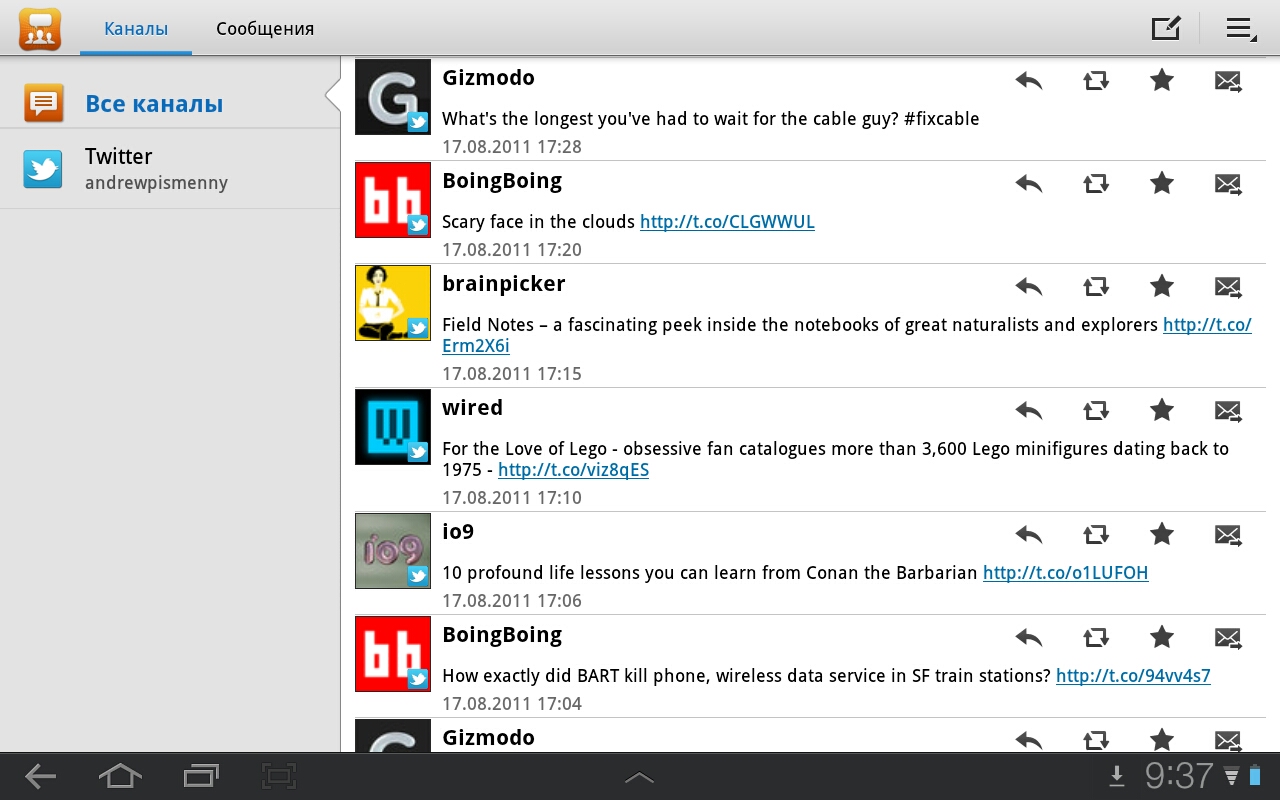Send direct message to brainpicker
The image size is (1280, 800).
(x=1228, y=287)
